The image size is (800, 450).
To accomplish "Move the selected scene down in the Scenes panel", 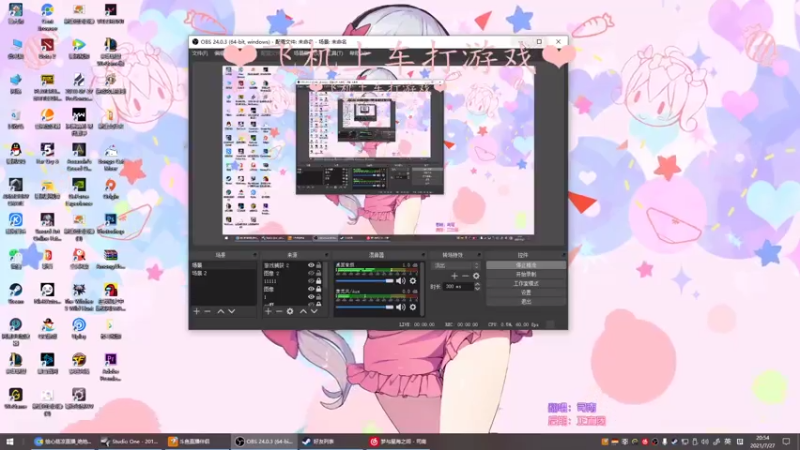I will pyautogui.click(x=232, y=311).
